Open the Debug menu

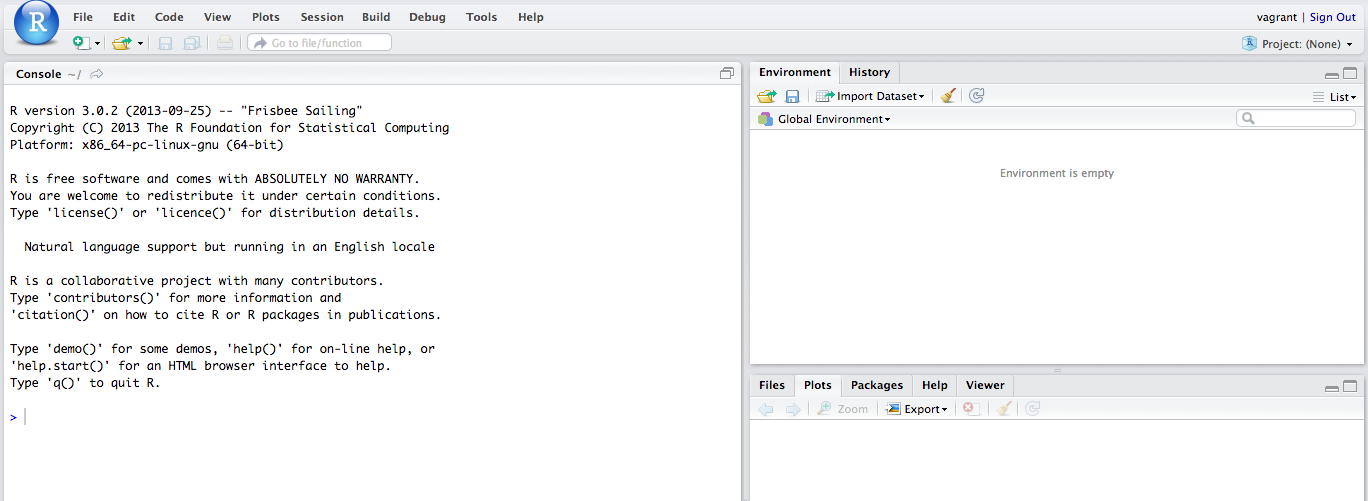click(x=427, y=17)
